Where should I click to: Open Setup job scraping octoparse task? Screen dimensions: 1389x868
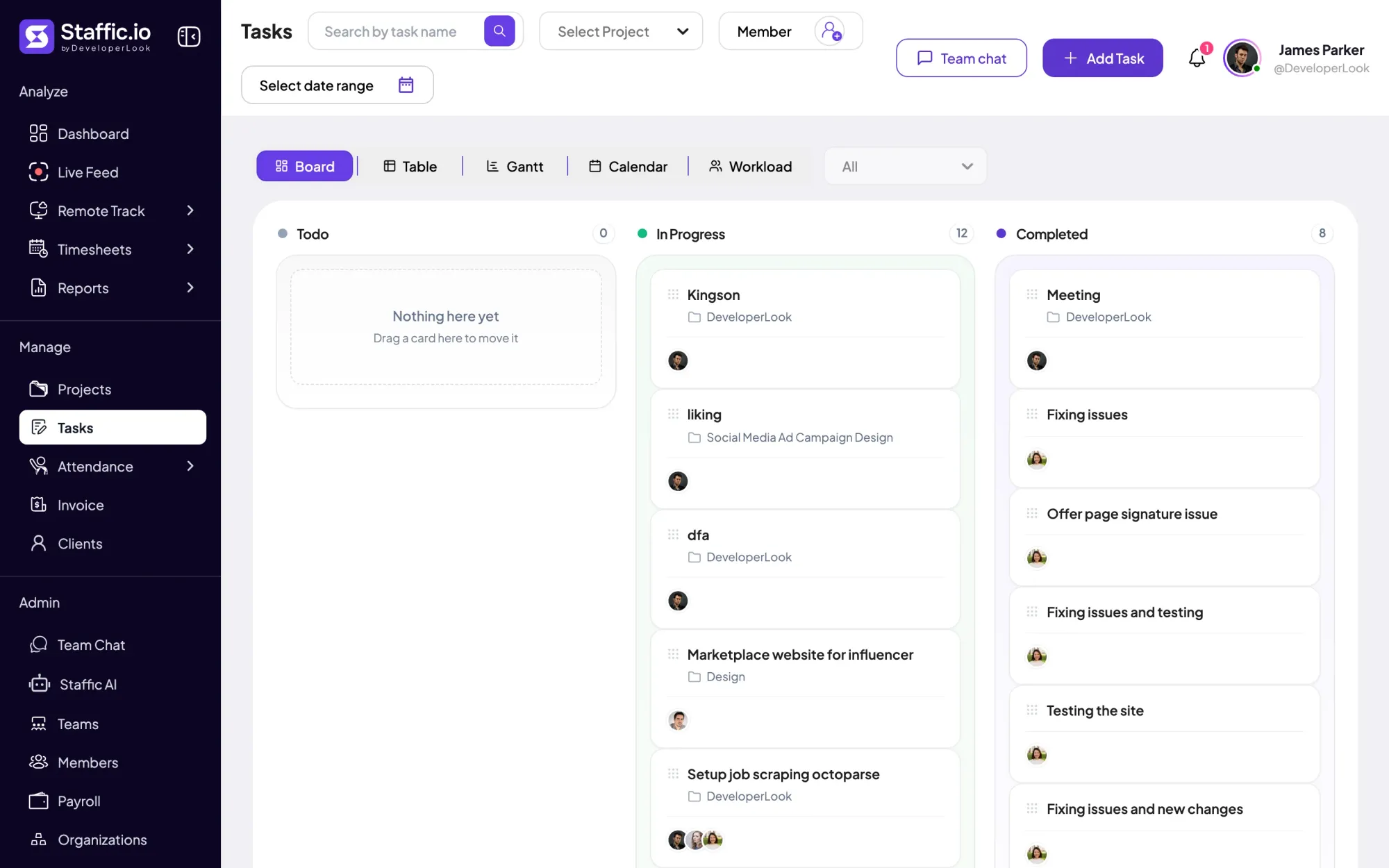tap(783, 774)
